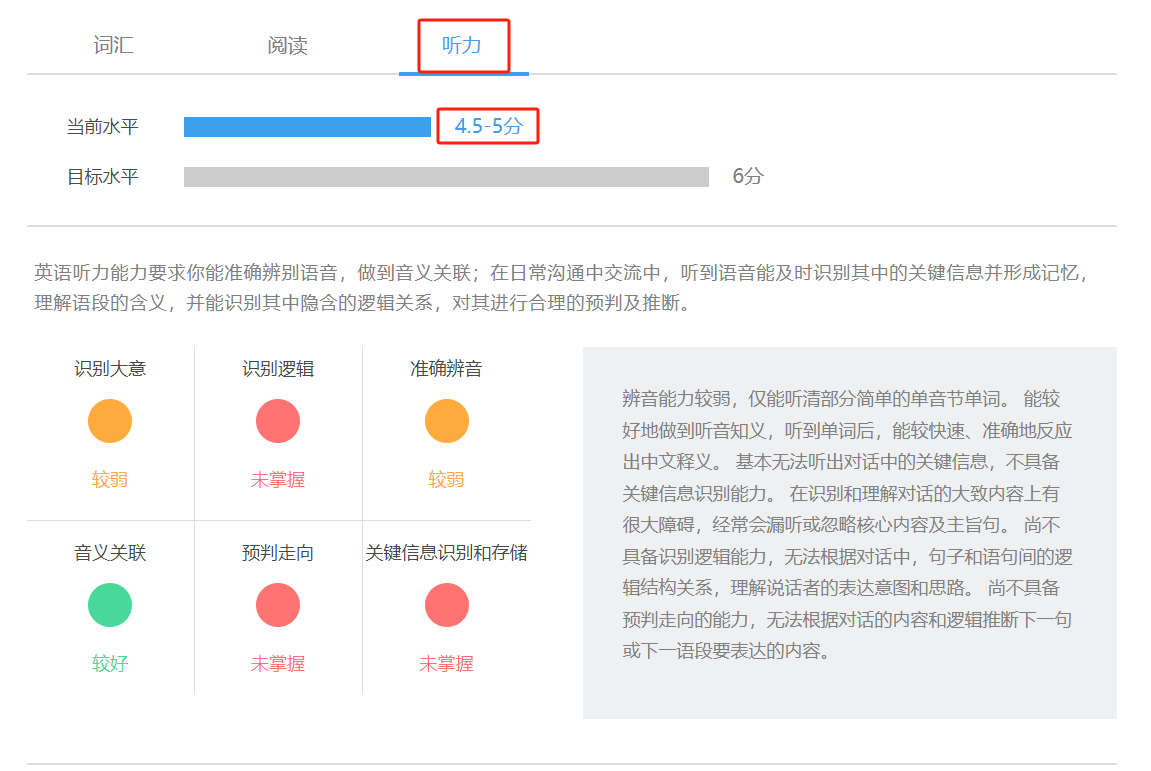Toggle the 较弱 label under 识别大意
The width and height of the screenshot is (1151, 771).
click(x=109, y=478)
